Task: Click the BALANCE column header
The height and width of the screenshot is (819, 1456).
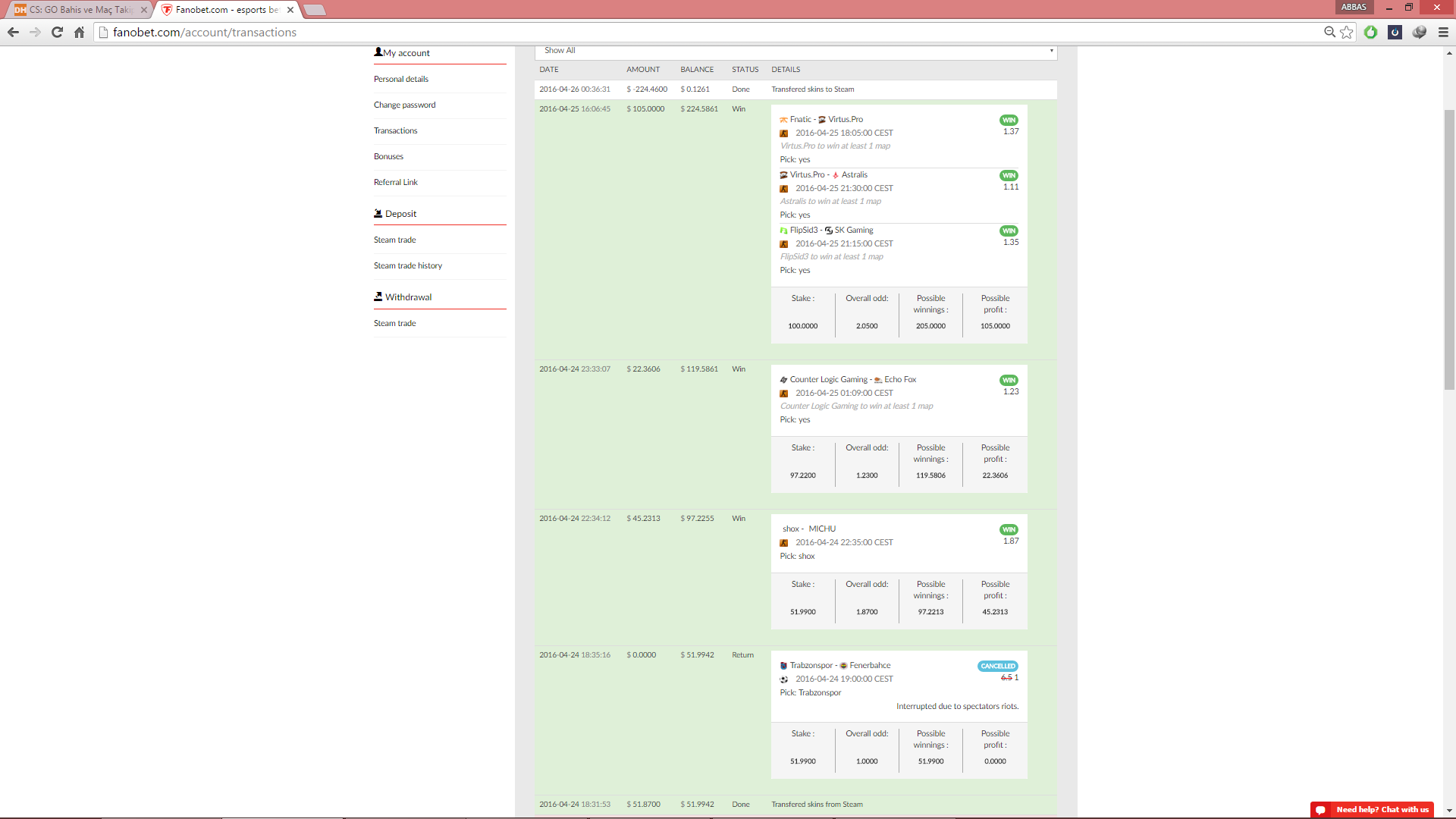Action: 697,70
